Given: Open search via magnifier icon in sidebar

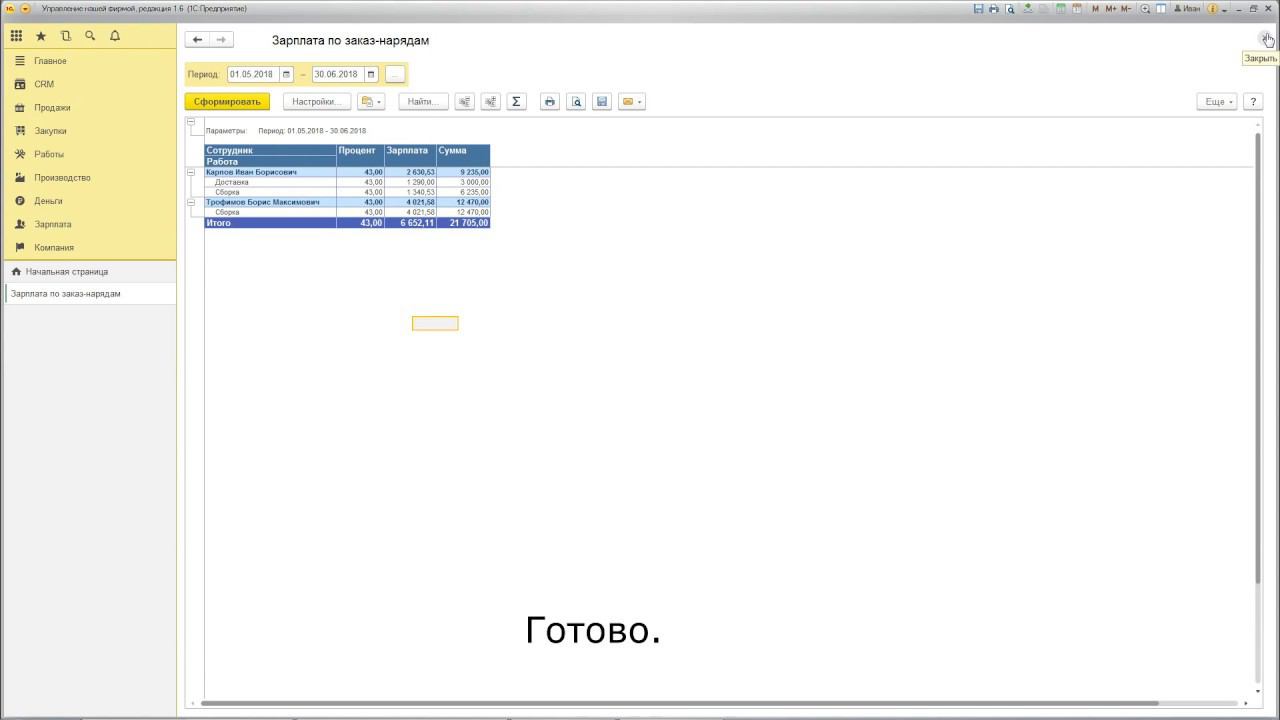Looking at the screenshot, I should tap(90, 36).
